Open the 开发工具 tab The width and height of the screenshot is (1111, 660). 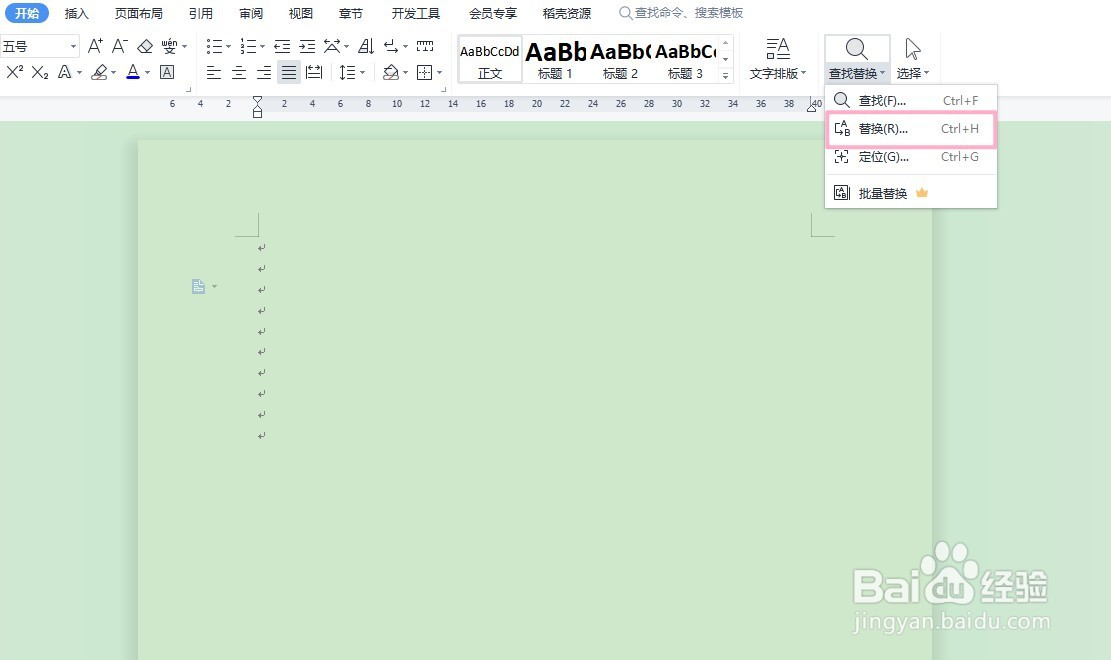click(416, 13)
